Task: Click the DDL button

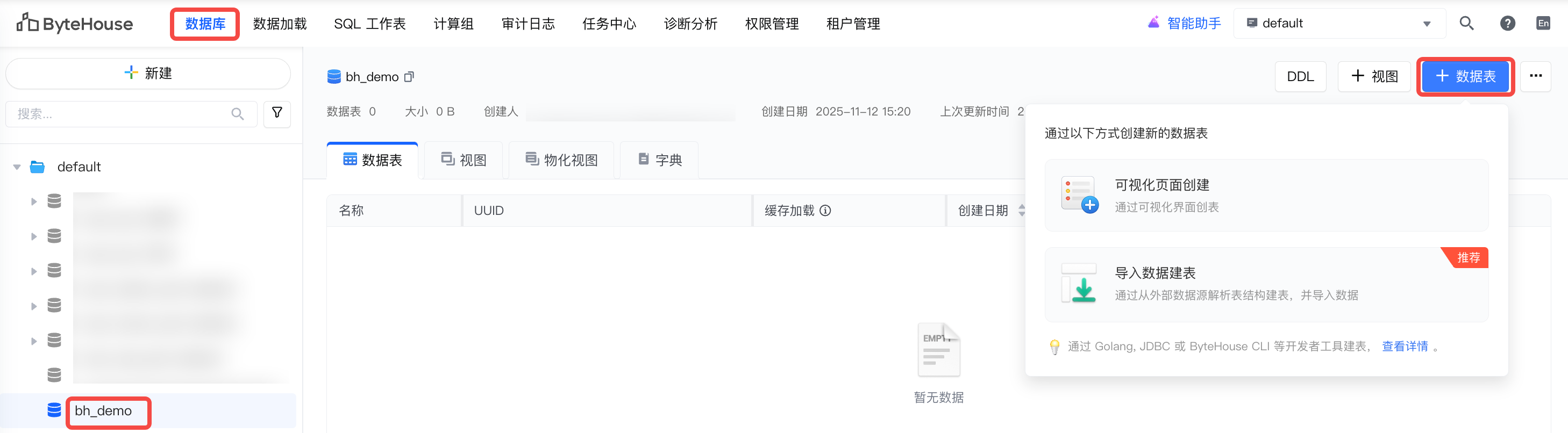Action: [x=1300, y=77]
